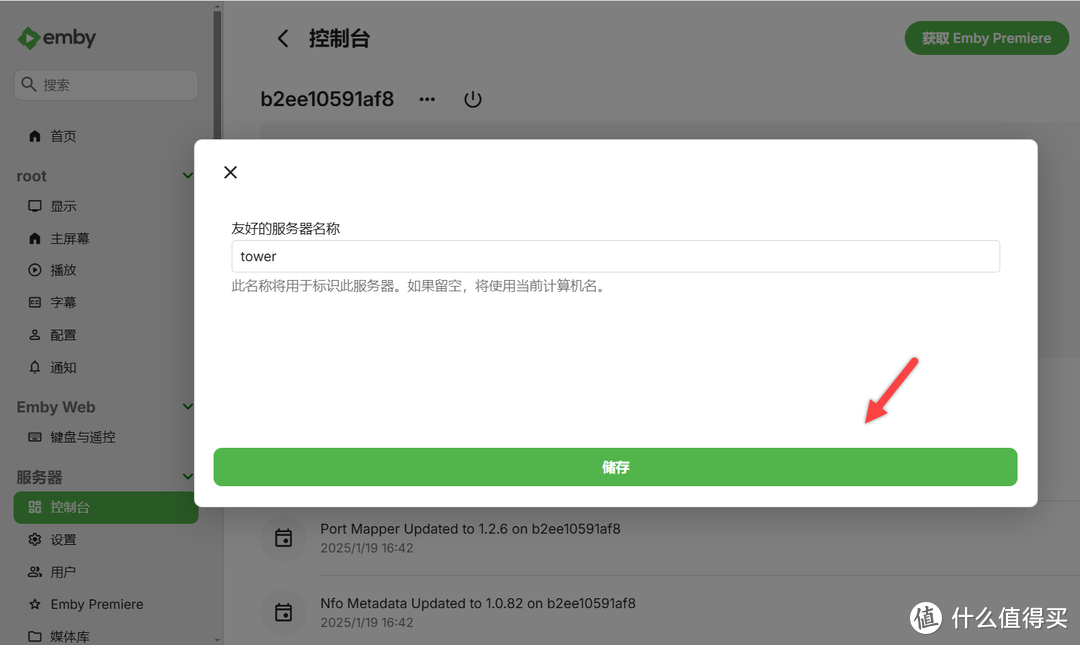Click the 控制台 dashboard grid icon
The width and height of the screenshot is (1080, 645).
[x=34, y=507]
